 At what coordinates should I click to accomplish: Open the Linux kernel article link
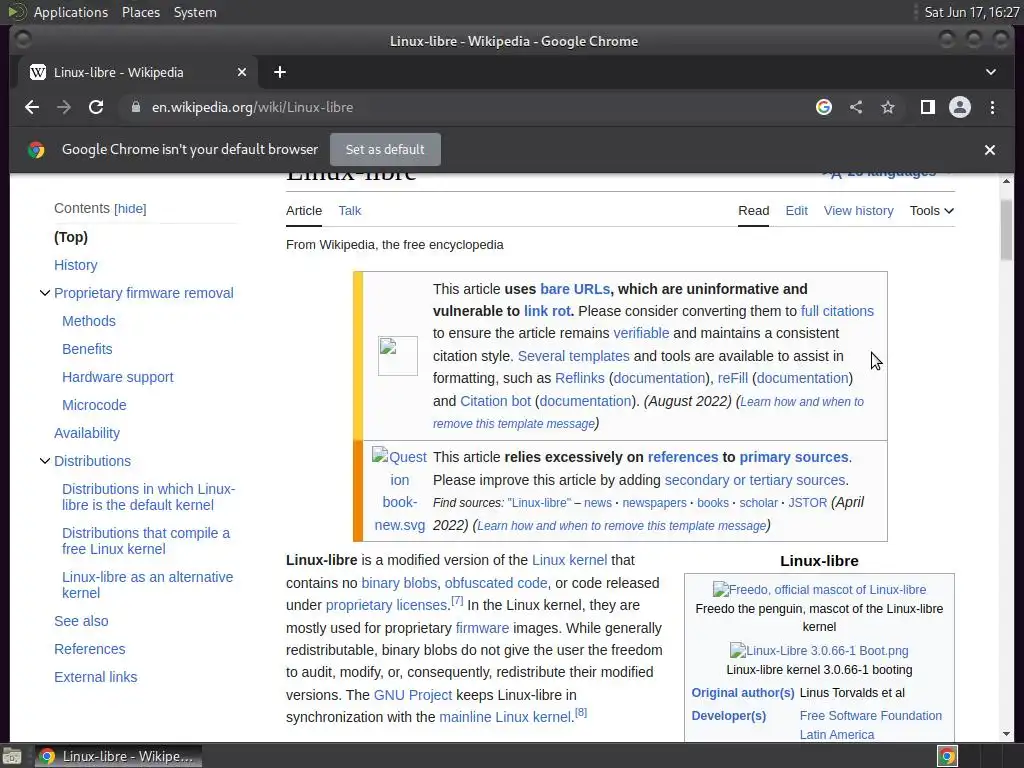tap(569, 560)
